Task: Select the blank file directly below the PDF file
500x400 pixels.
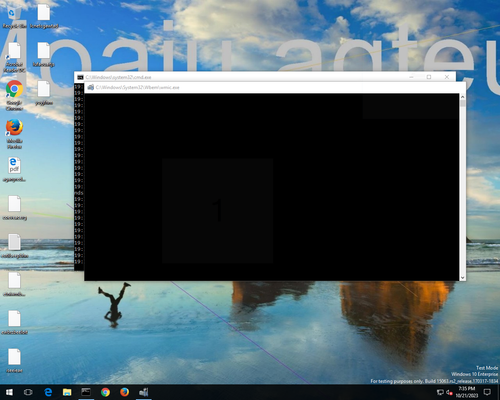Action: tap(14, 208)
